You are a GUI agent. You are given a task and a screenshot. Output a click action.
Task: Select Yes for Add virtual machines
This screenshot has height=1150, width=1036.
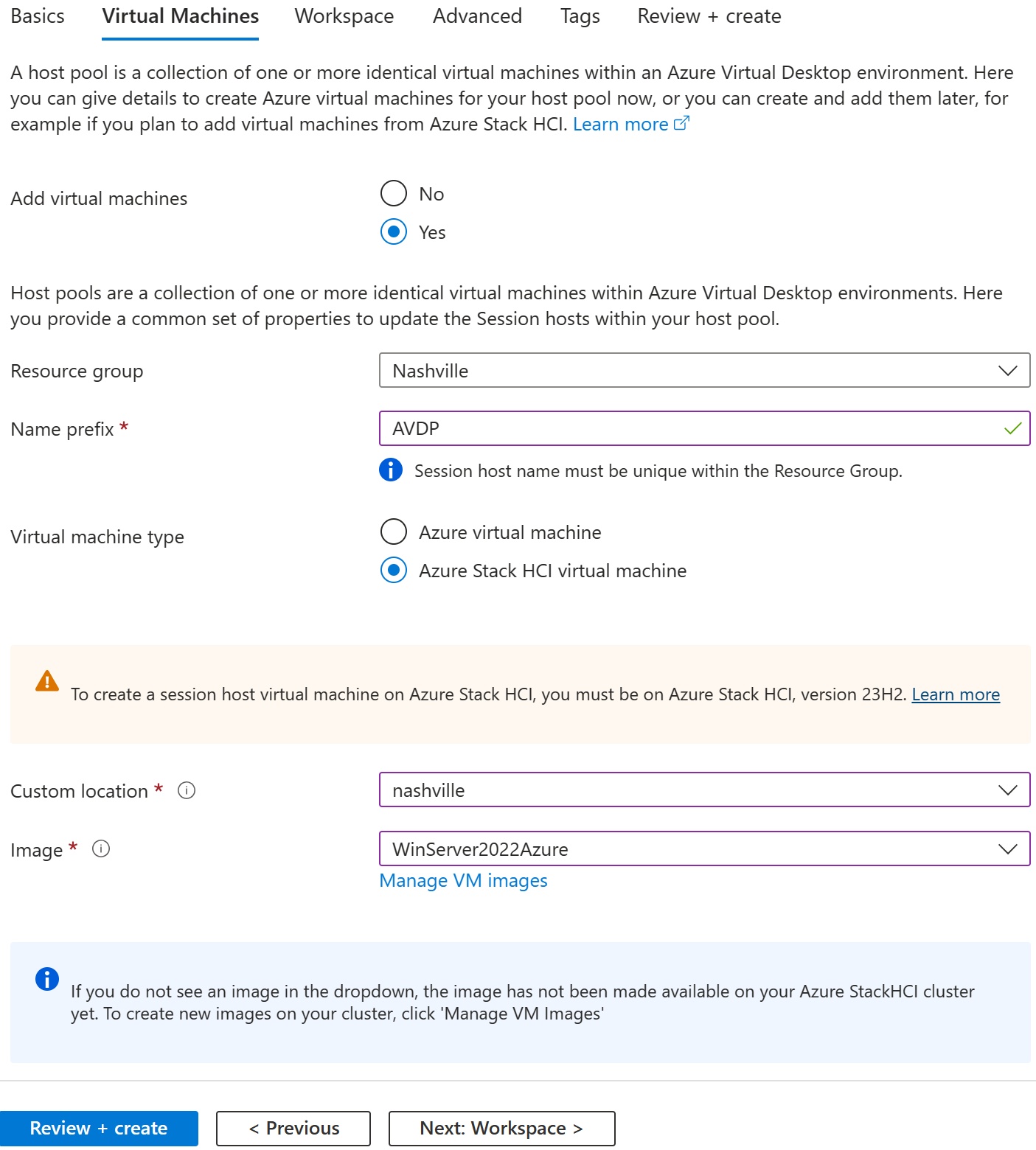pyautogui.click(x=394, y=231)
